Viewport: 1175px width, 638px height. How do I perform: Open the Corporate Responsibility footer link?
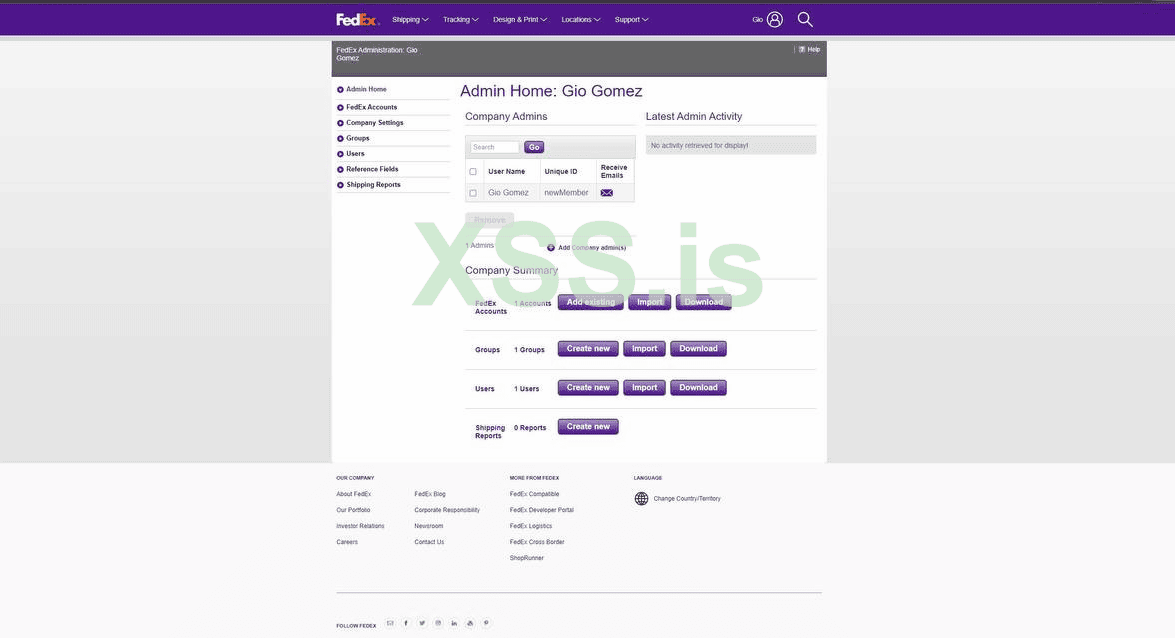447,510
